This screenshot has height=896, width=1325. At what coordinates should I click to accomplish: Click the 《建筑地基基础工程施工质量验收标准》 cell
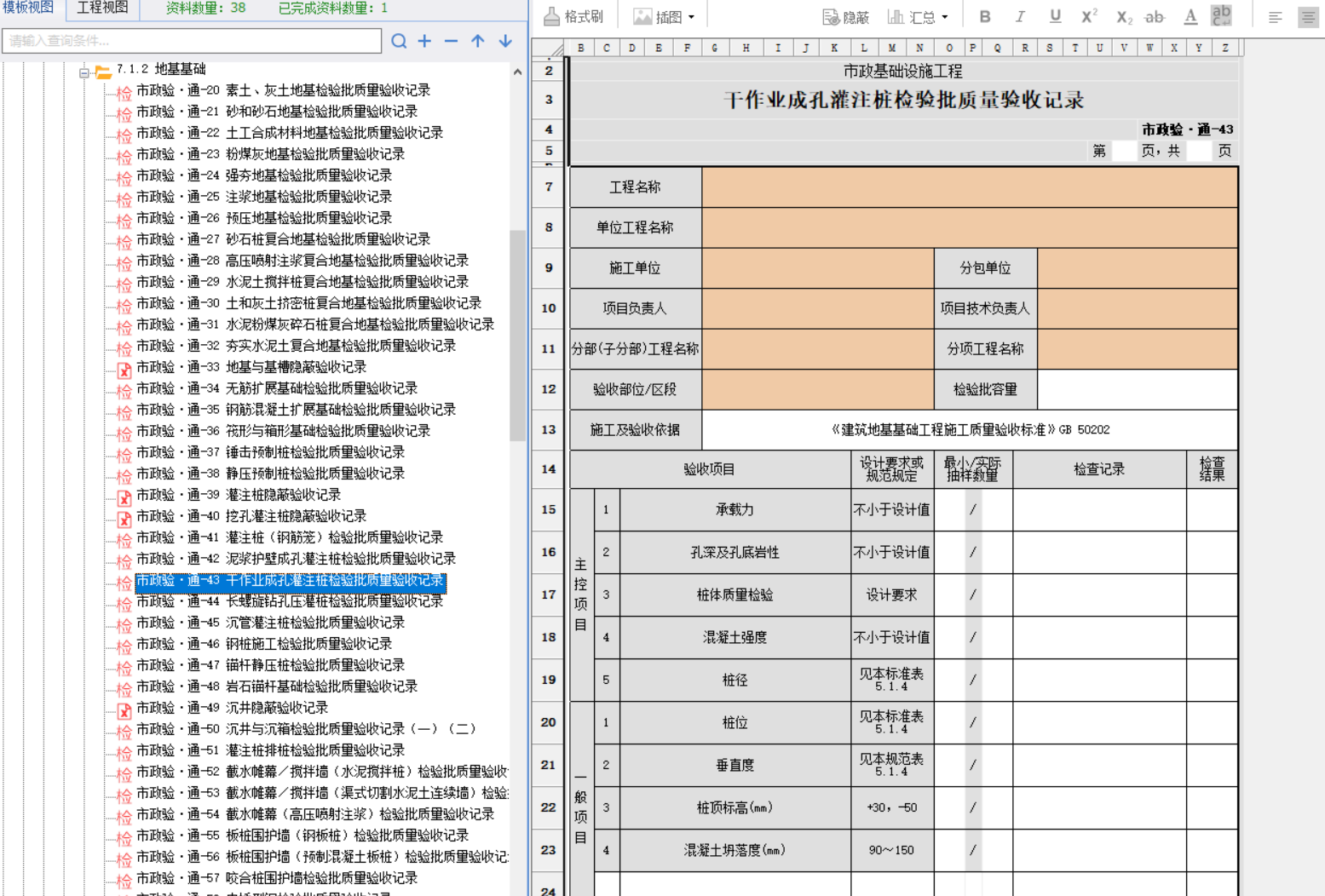click(970, 430)
